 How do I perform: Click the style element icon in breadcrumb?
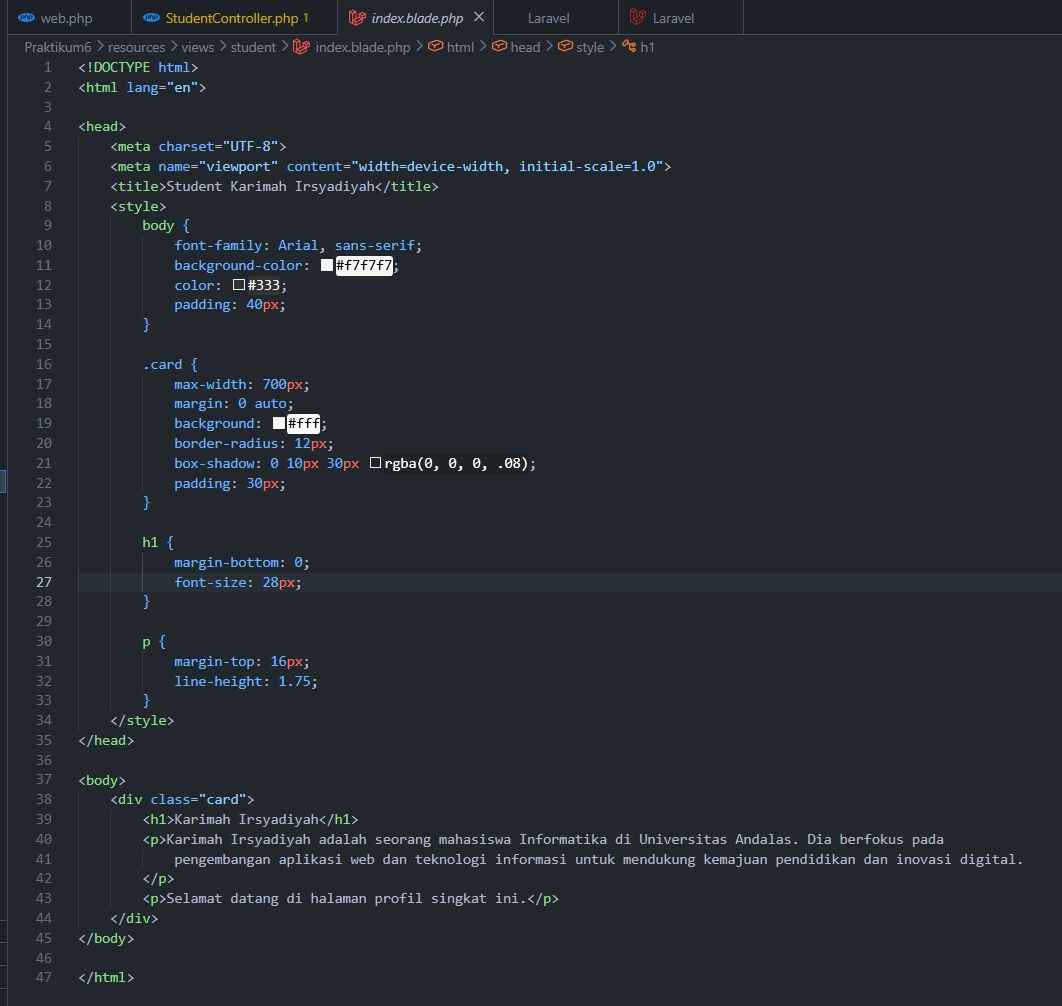coord(565,46)
